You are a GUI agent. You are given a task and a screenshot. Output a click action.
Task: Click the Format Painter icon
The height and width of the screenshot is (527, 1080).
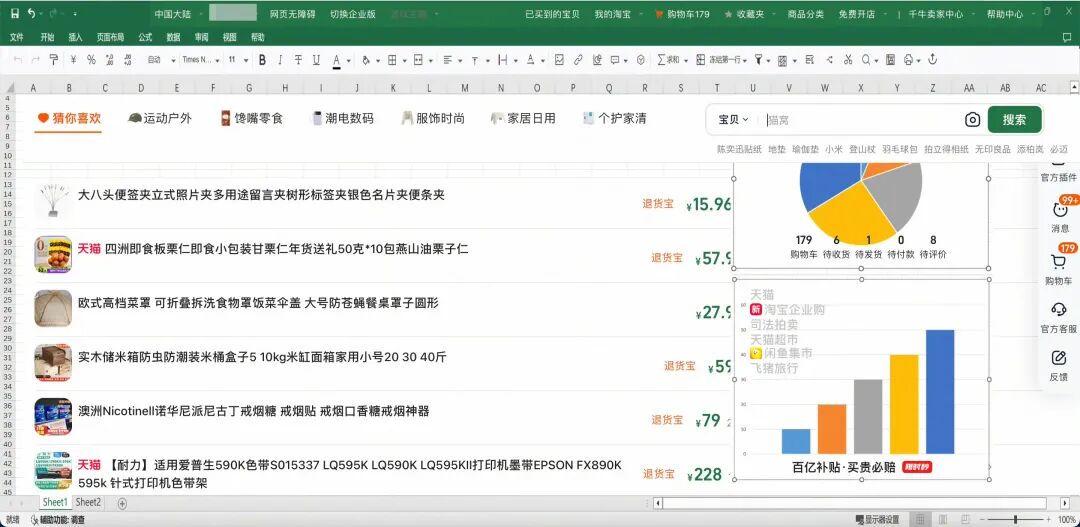point(53,60)
